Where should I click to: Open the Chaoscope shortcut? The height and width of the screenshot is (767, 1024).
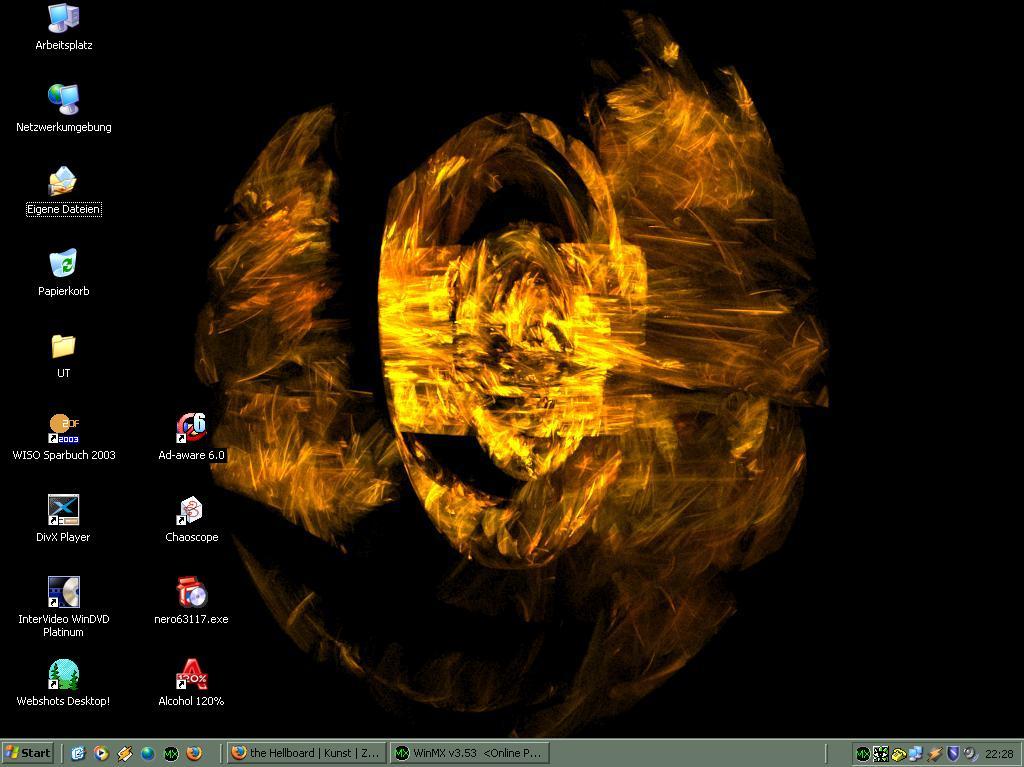[191, 510]
